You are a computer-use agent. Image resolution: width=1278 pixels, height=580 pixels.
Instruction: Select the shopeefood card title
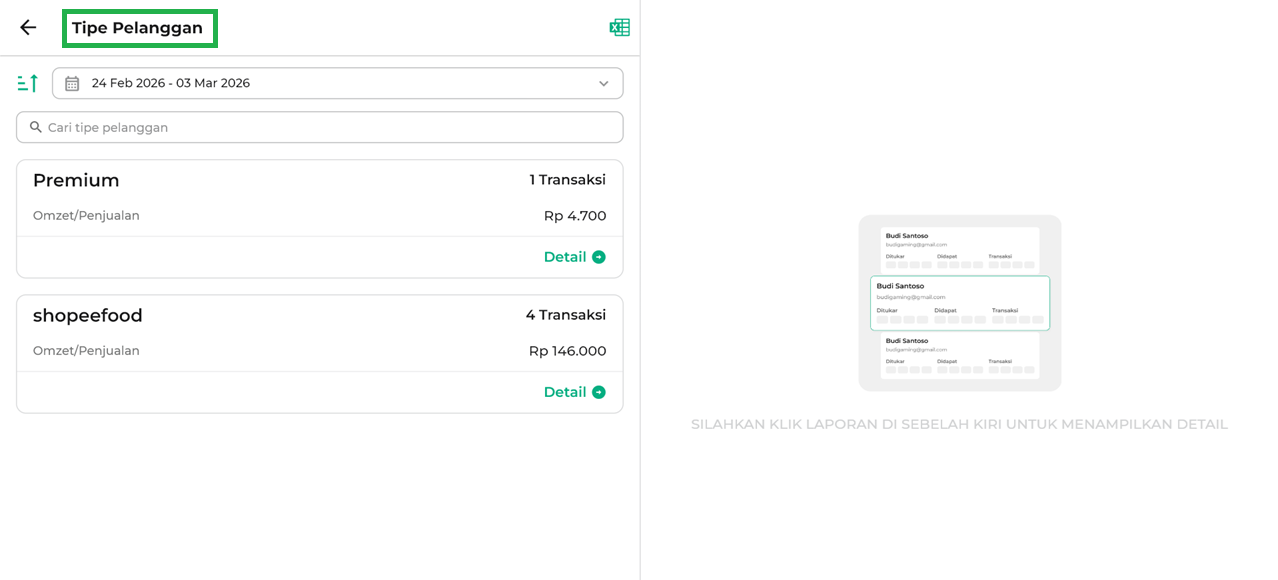pyautogui.click(x=88, y=315)
